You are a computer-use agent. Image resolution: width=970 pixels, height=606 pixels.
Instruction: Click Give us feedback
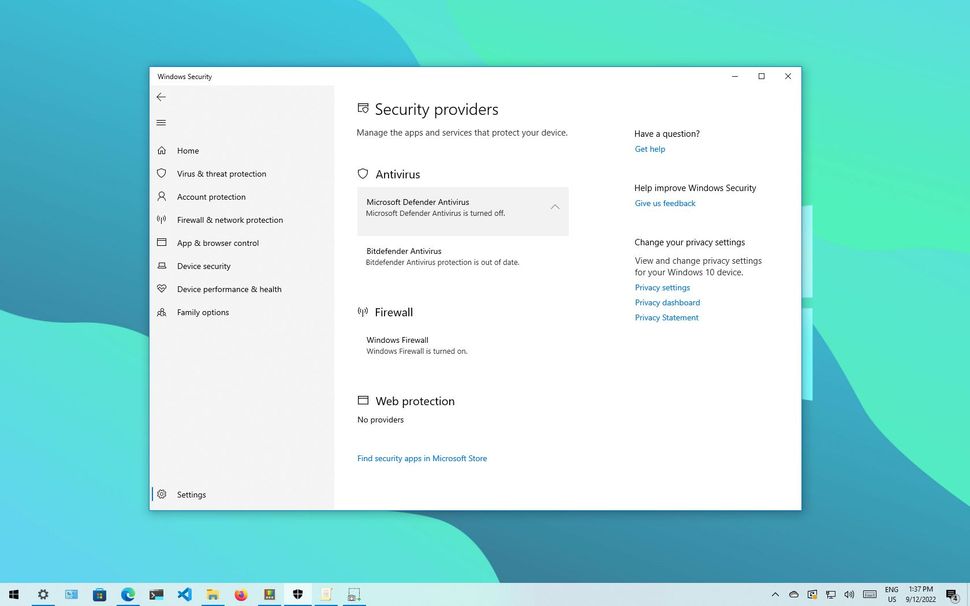click(664, 202)
